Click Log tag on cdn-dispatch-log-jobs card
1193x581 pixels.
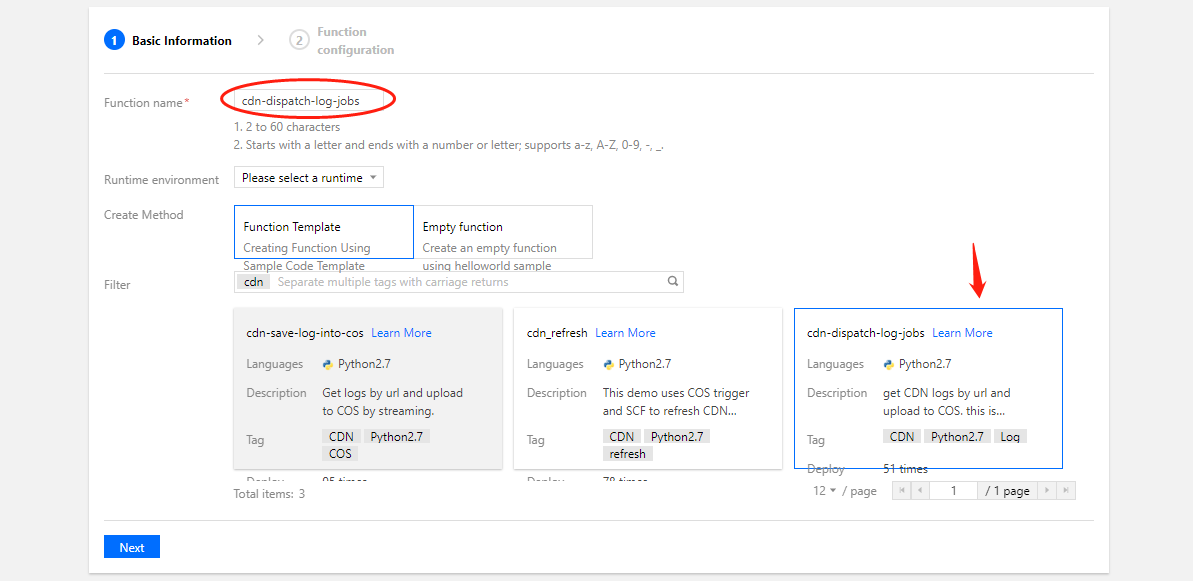1010,437
